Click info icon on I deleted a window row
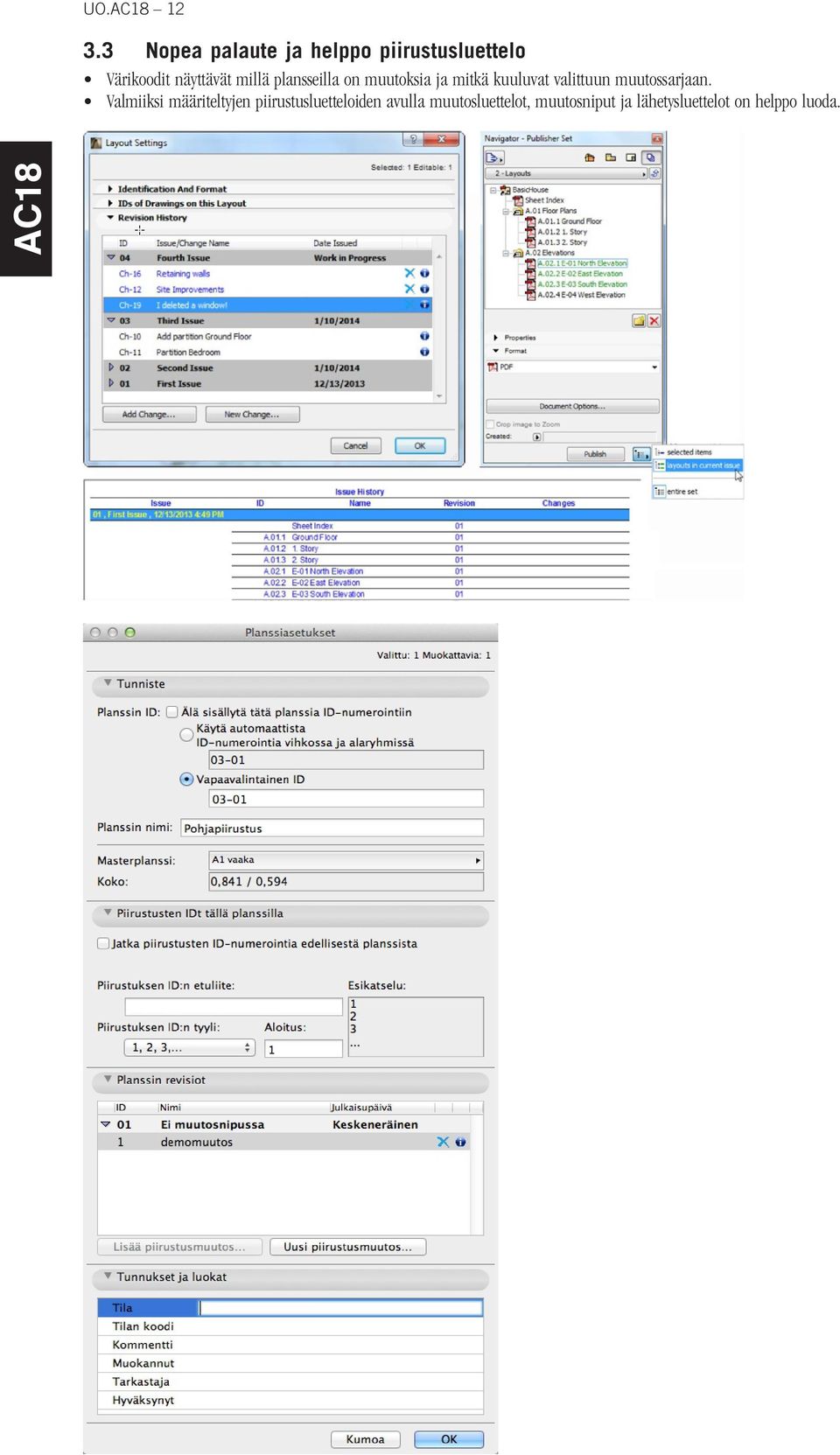Screen dimensions: 840x1455 (x=424, y=305)
